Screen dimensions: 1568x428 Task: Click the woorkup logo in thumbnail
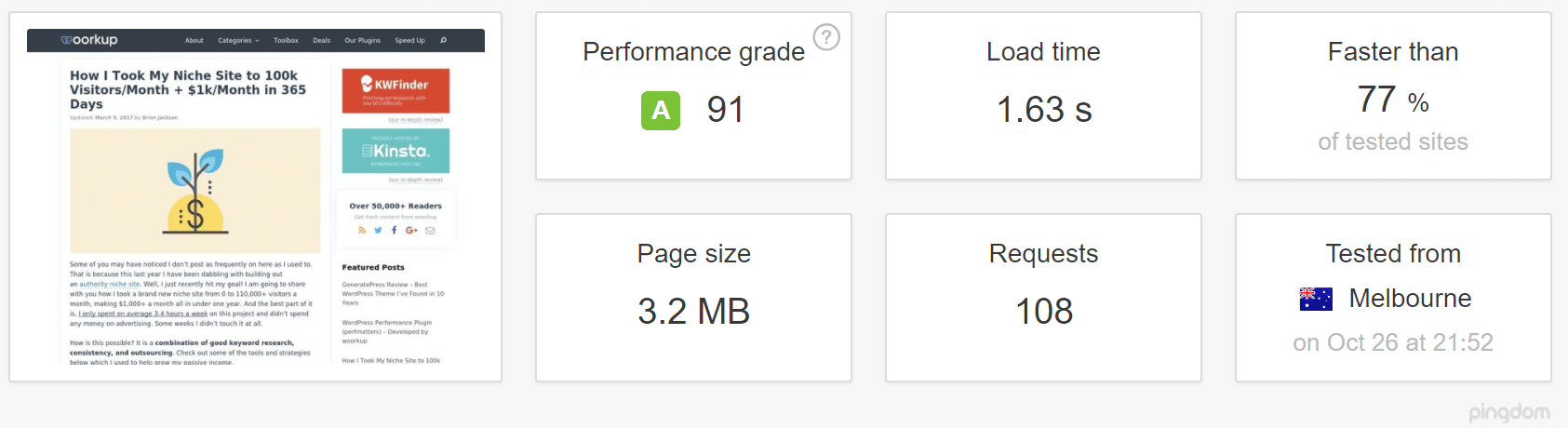coord(89,40)
